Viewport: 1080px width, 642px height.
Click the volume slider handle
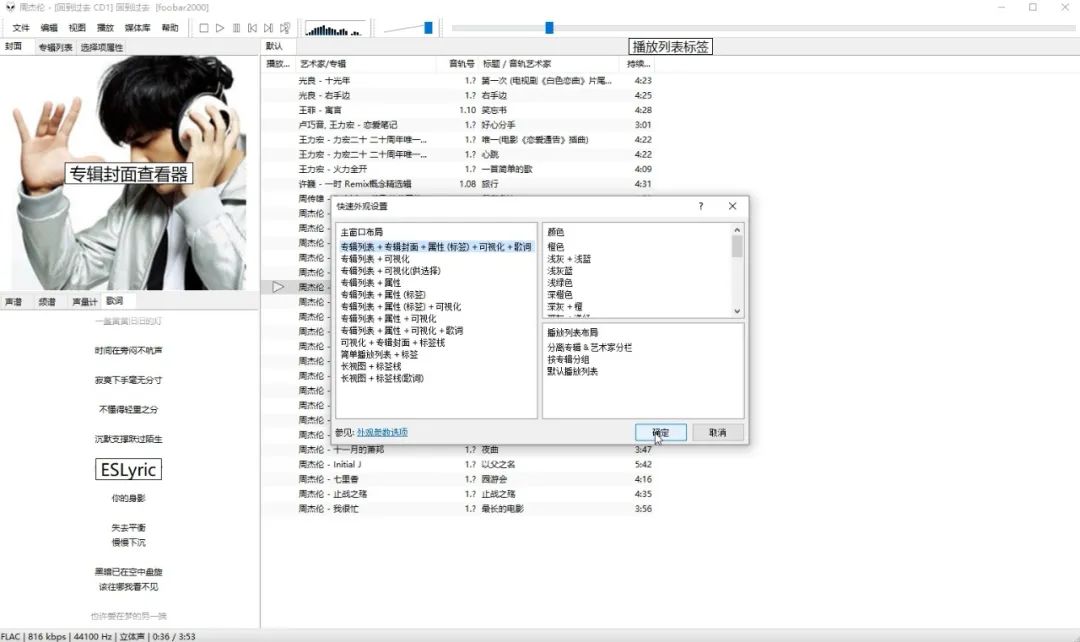click(x=428, y=28)
